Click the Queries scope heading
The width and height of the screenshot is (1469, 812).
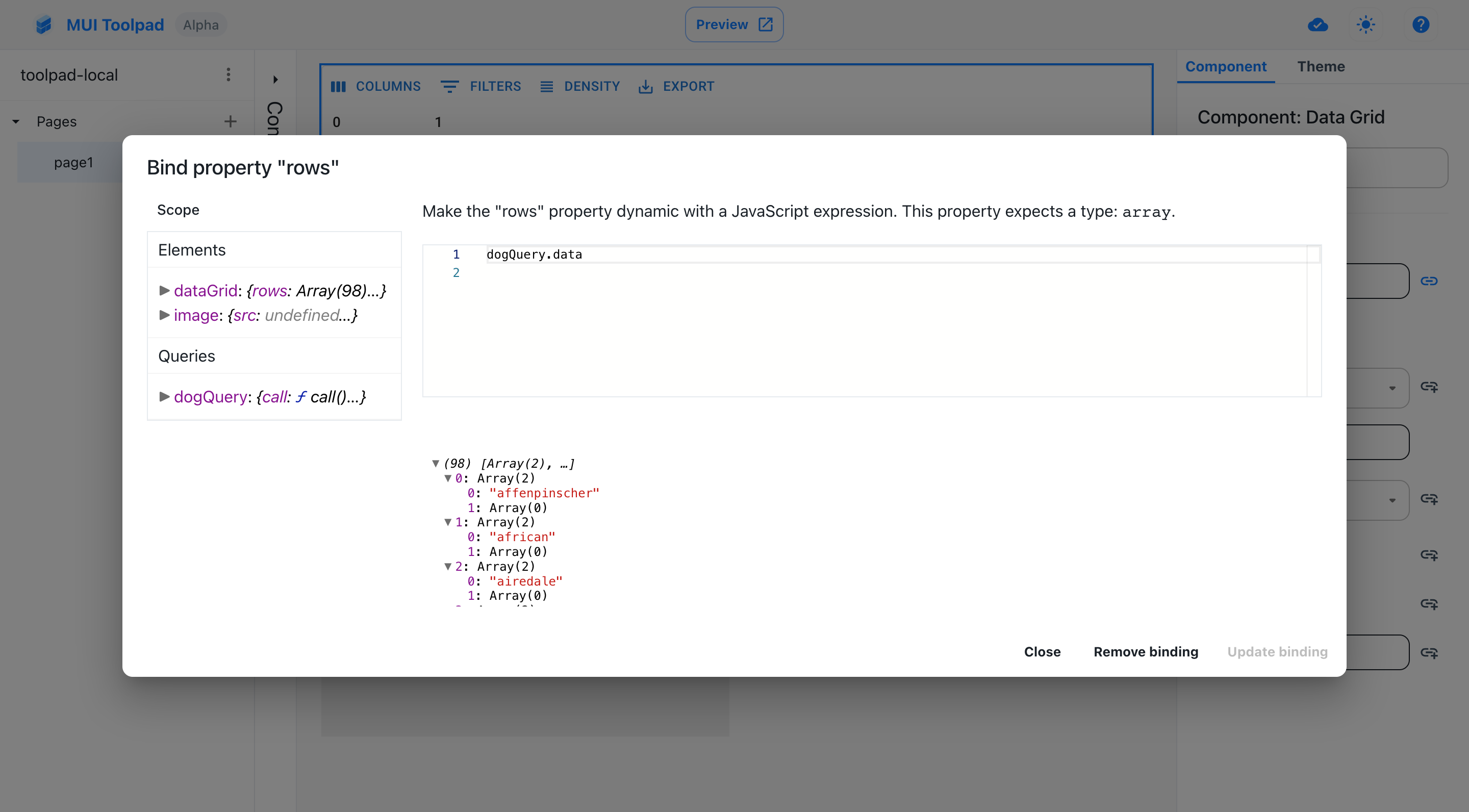click(187, 356)
